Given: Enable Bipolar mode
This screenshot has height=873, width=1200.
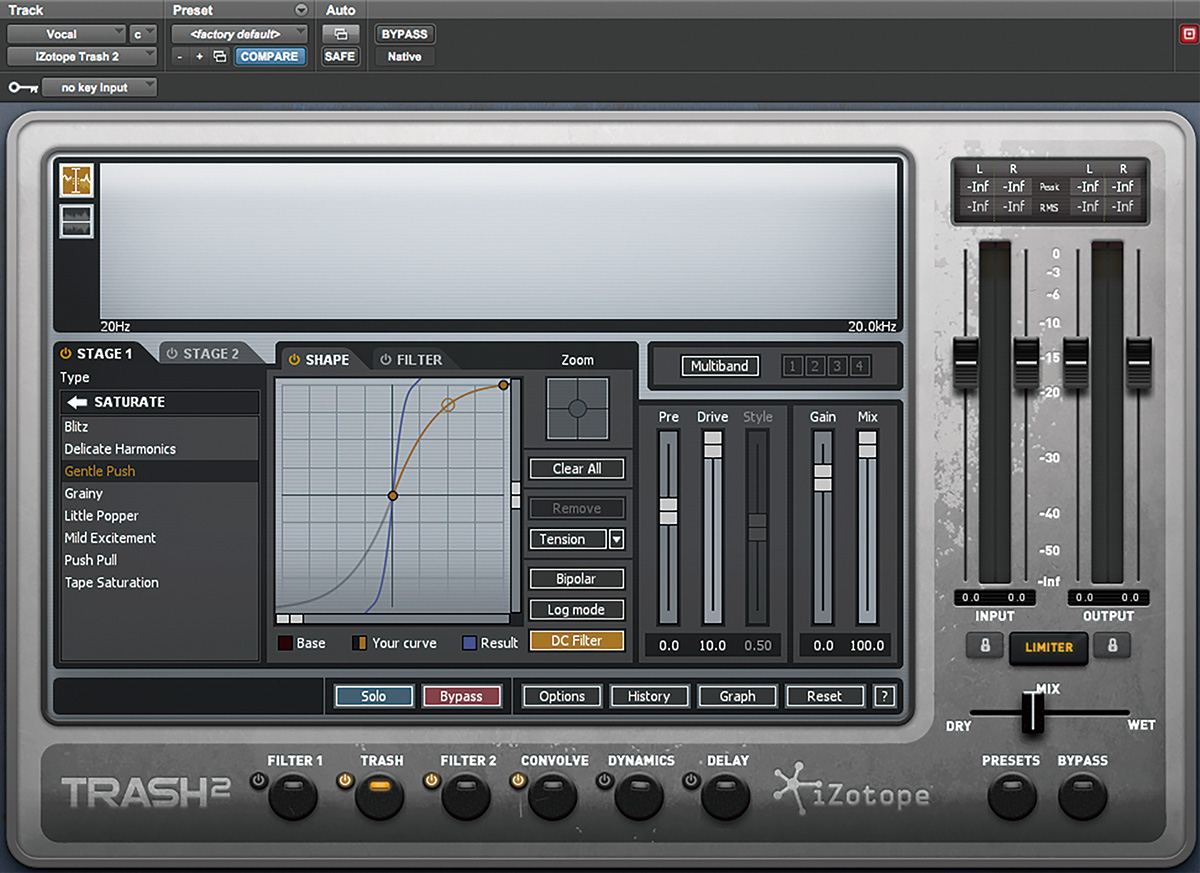Looking at the screenshot, I should [x=577, y=579].
